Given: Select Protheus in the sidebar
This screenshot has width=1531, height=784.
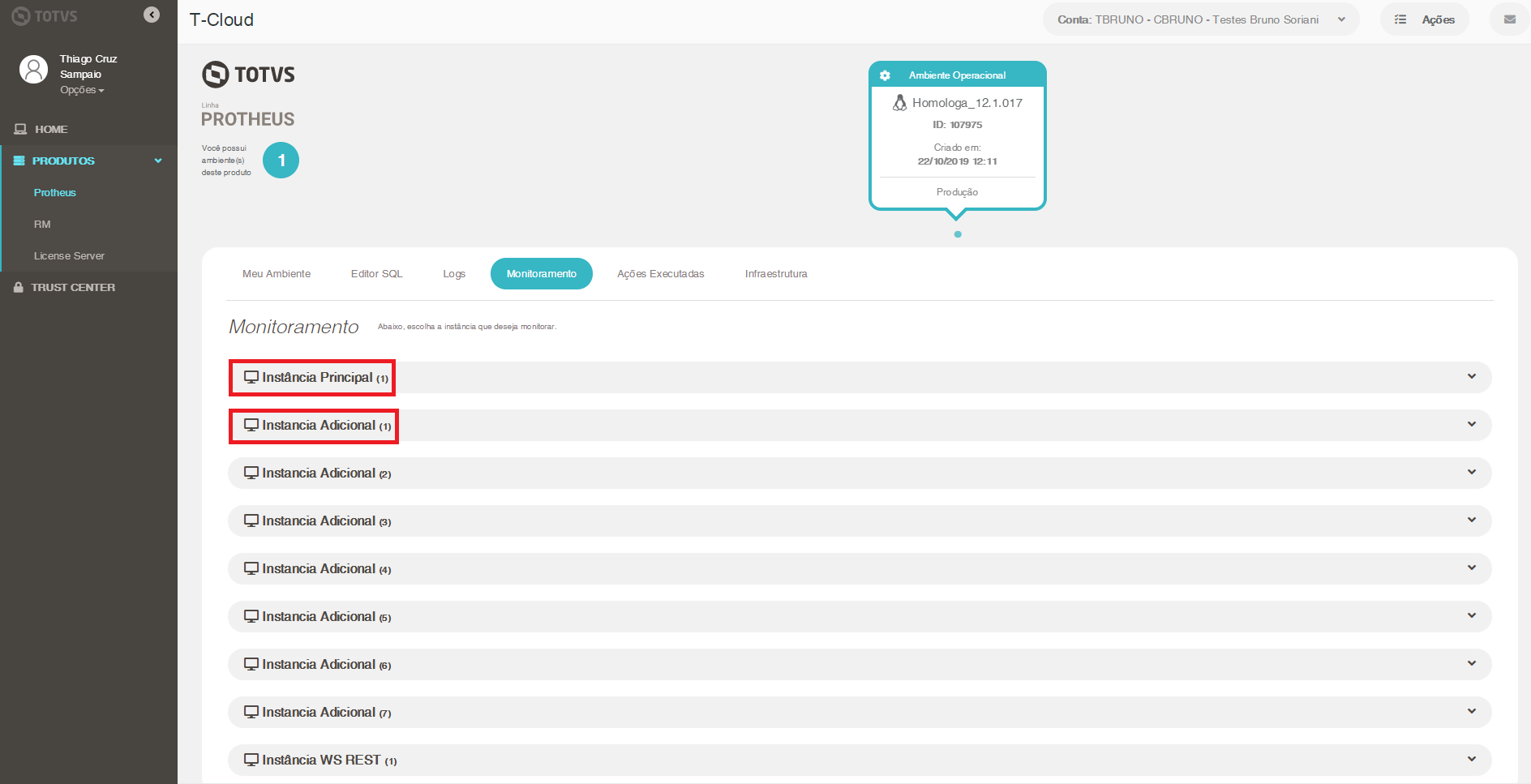Looking at the screenshot, I should (x=54, y=192).
